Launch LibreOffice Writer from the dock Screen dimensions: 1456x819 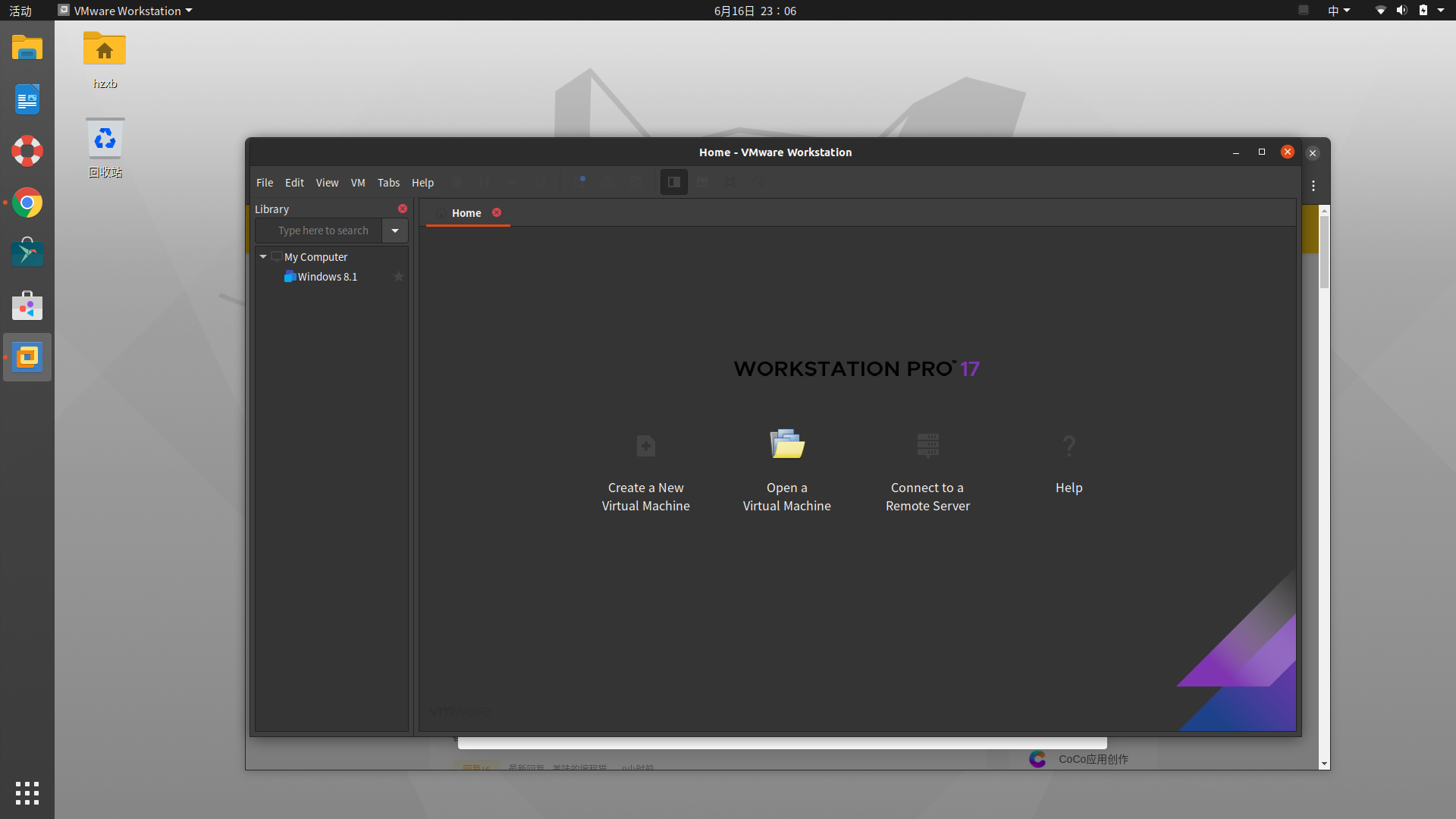[x=27, y=100]
